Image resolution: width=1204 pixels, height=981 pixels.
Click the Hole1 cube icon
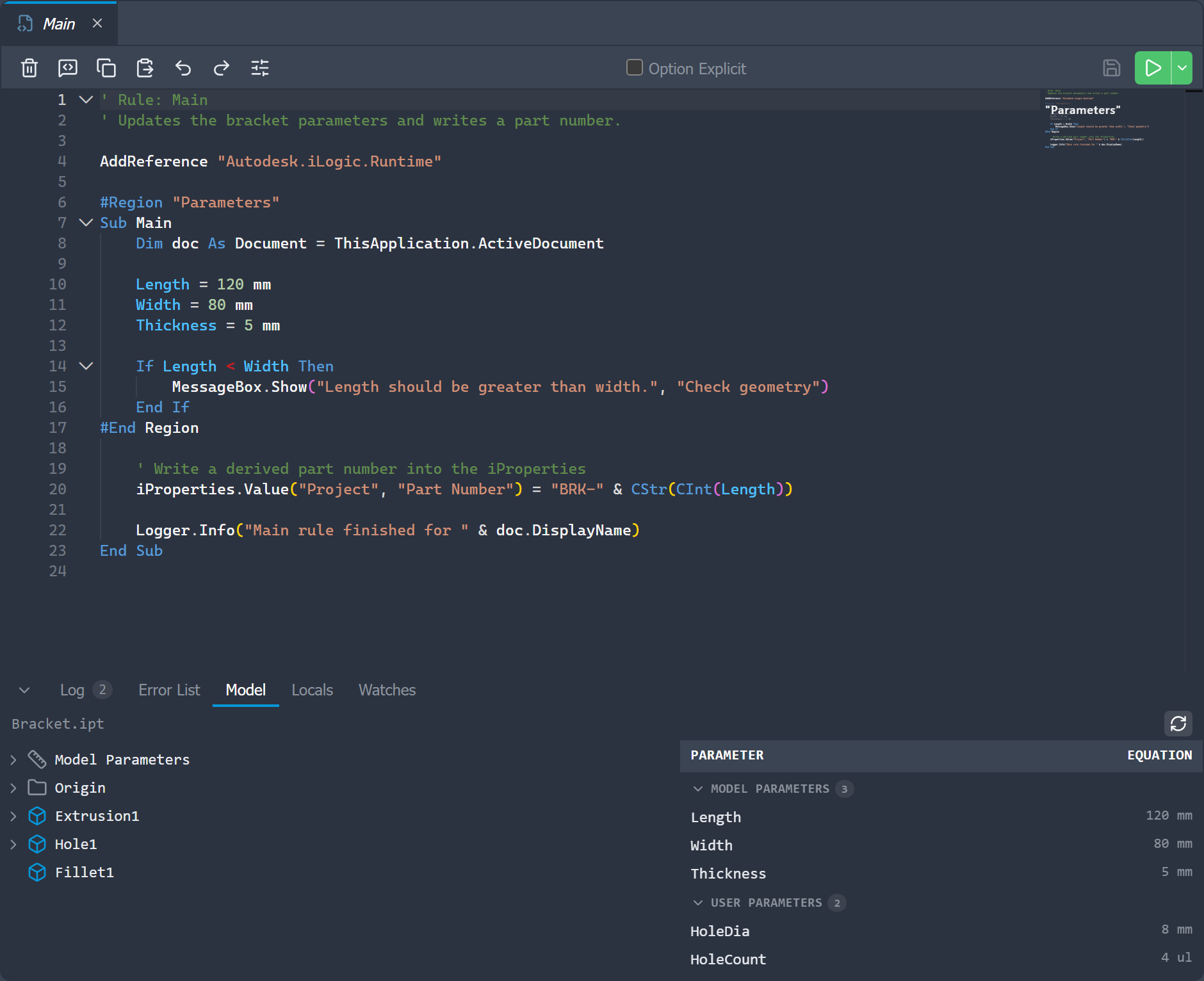pyautogui.click(x=37, y=844)
